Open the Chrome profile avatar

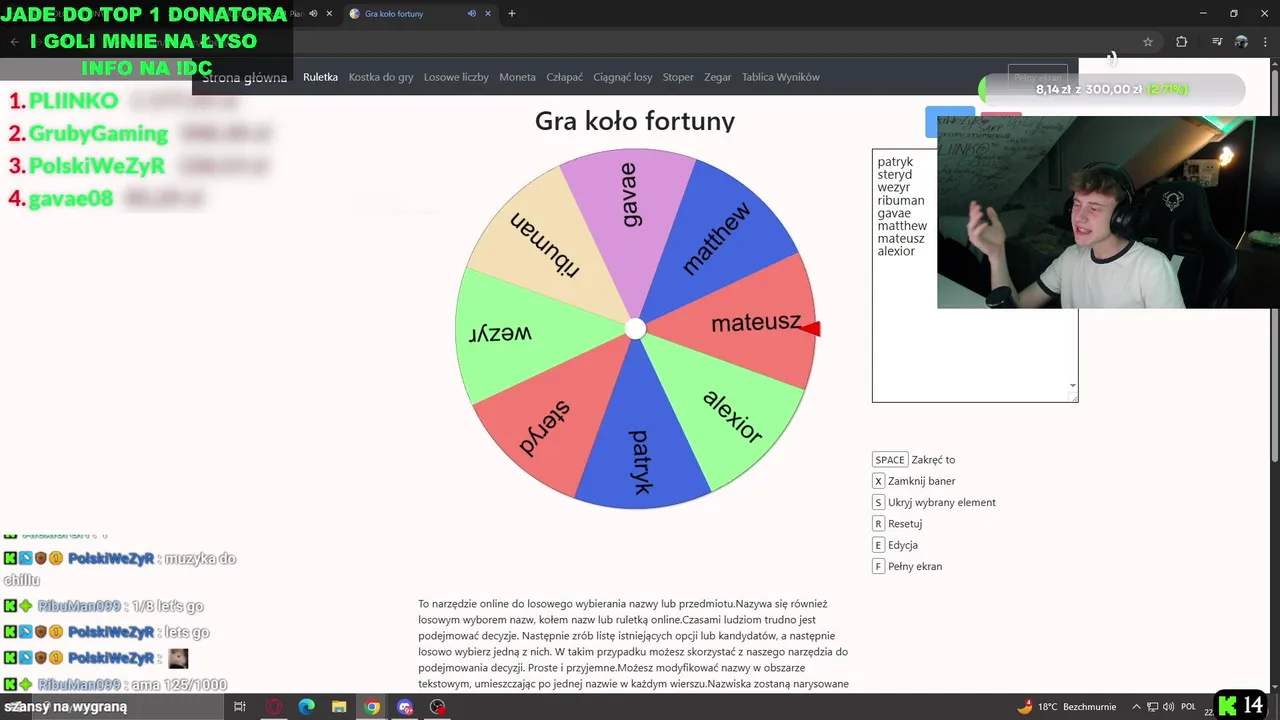pyautogui.click(x=1241, y=42)
